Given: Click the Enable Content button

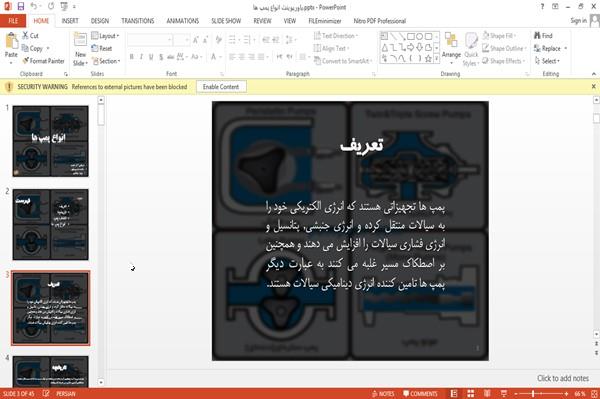Looking at the screenshot, I should click(221, 87).
